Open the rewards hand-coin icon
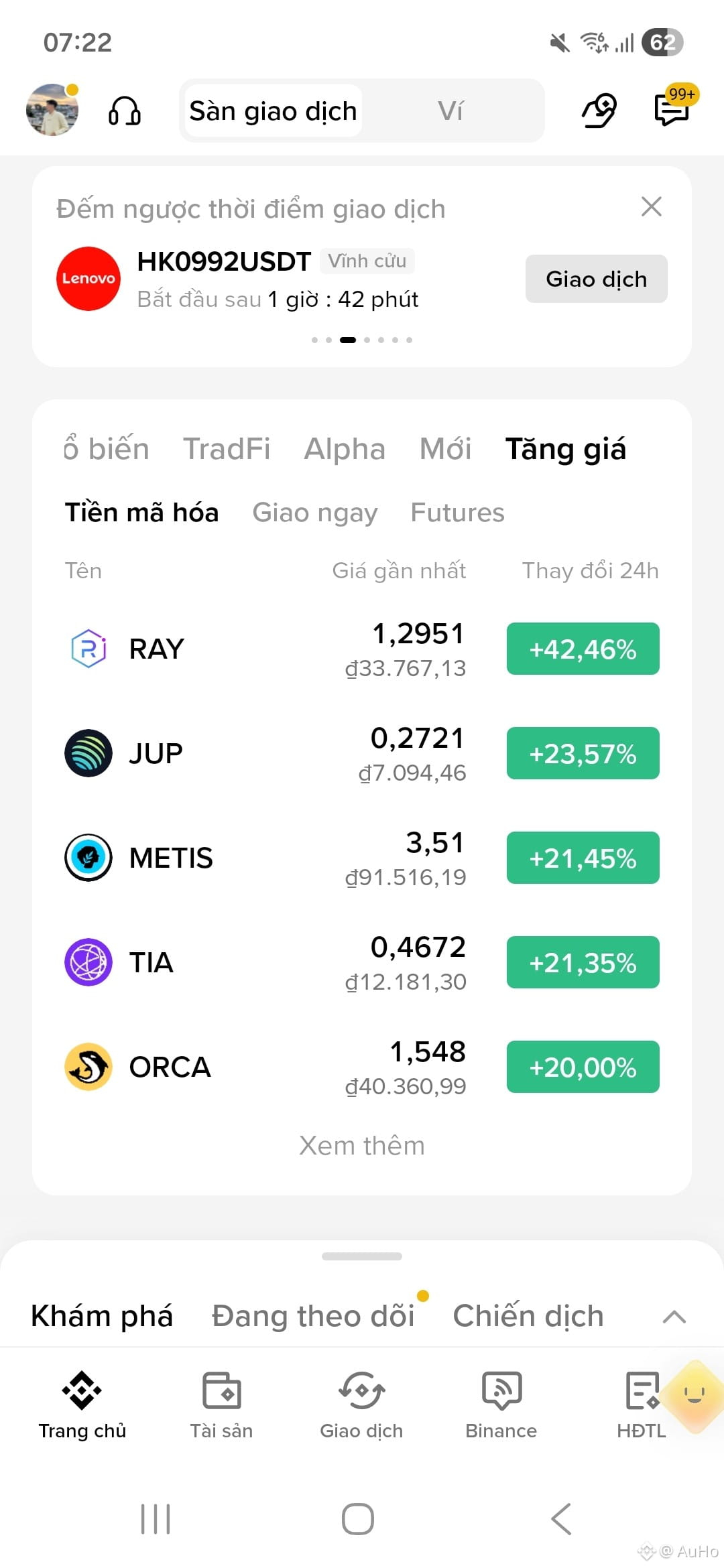The height and width of the screenshot is (1568, 724). click(x=599, y=111)
